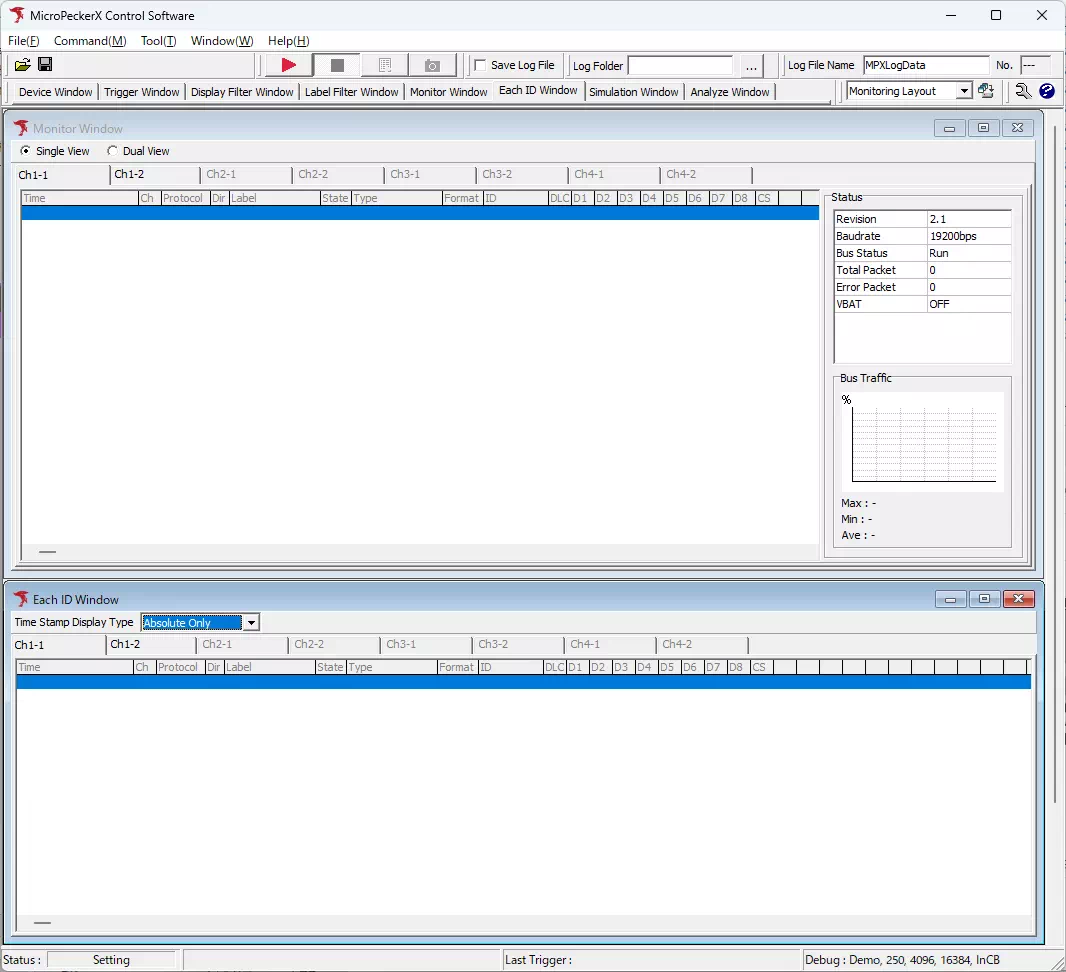The width and height of the screenshot is (1066, 972).
Task: Click the Setting button in the status bar
Action: (111, 959)
